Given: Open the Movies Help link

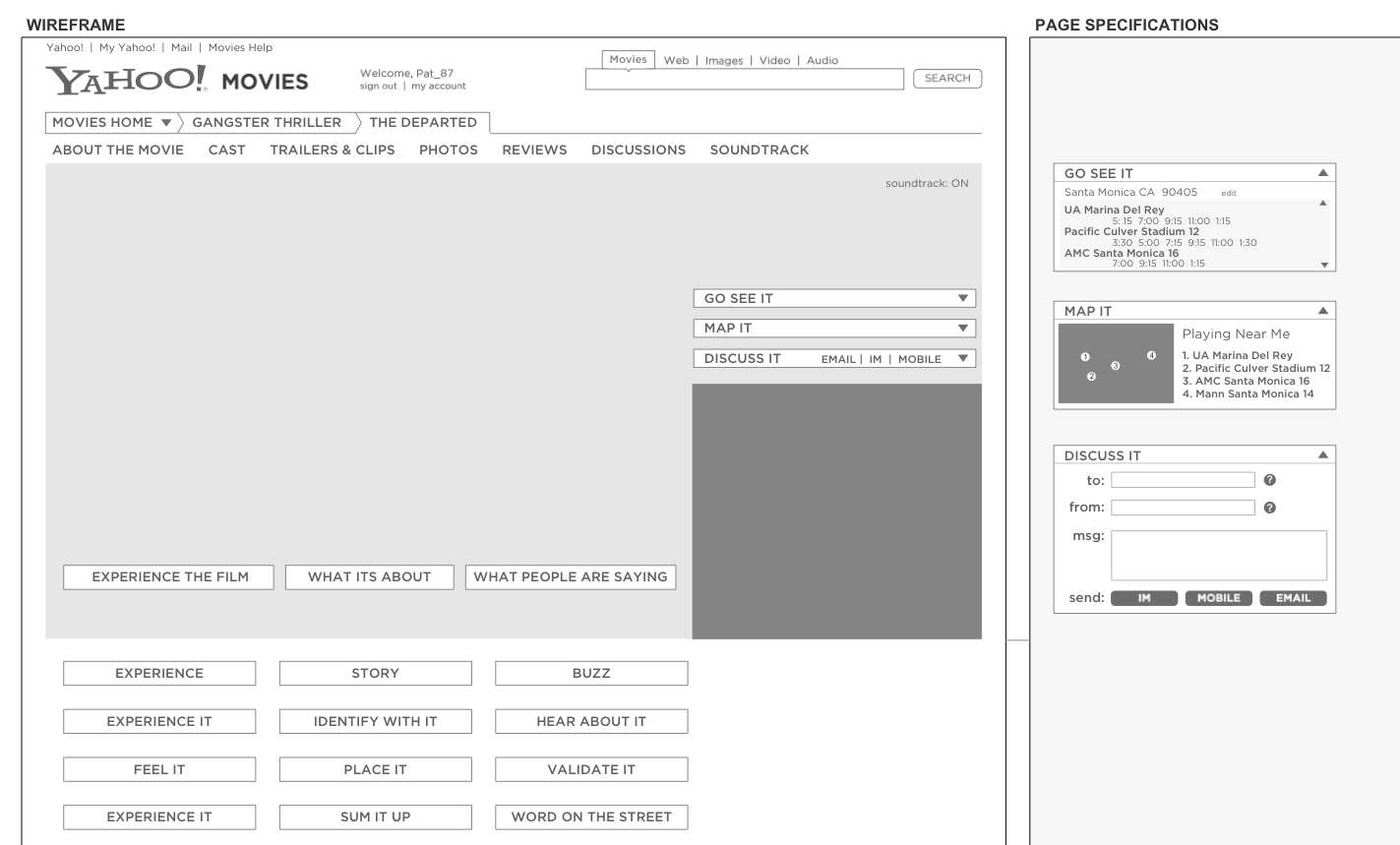Looking at the screenshot, I should click(240, 47).
